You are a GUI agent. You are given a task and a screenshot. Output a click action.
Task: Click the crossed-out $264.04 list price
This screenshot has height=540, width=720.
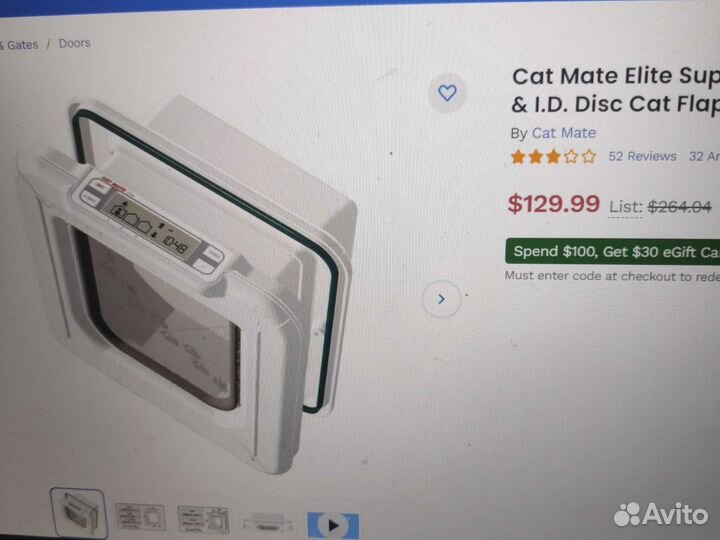[x=679, y=207]
